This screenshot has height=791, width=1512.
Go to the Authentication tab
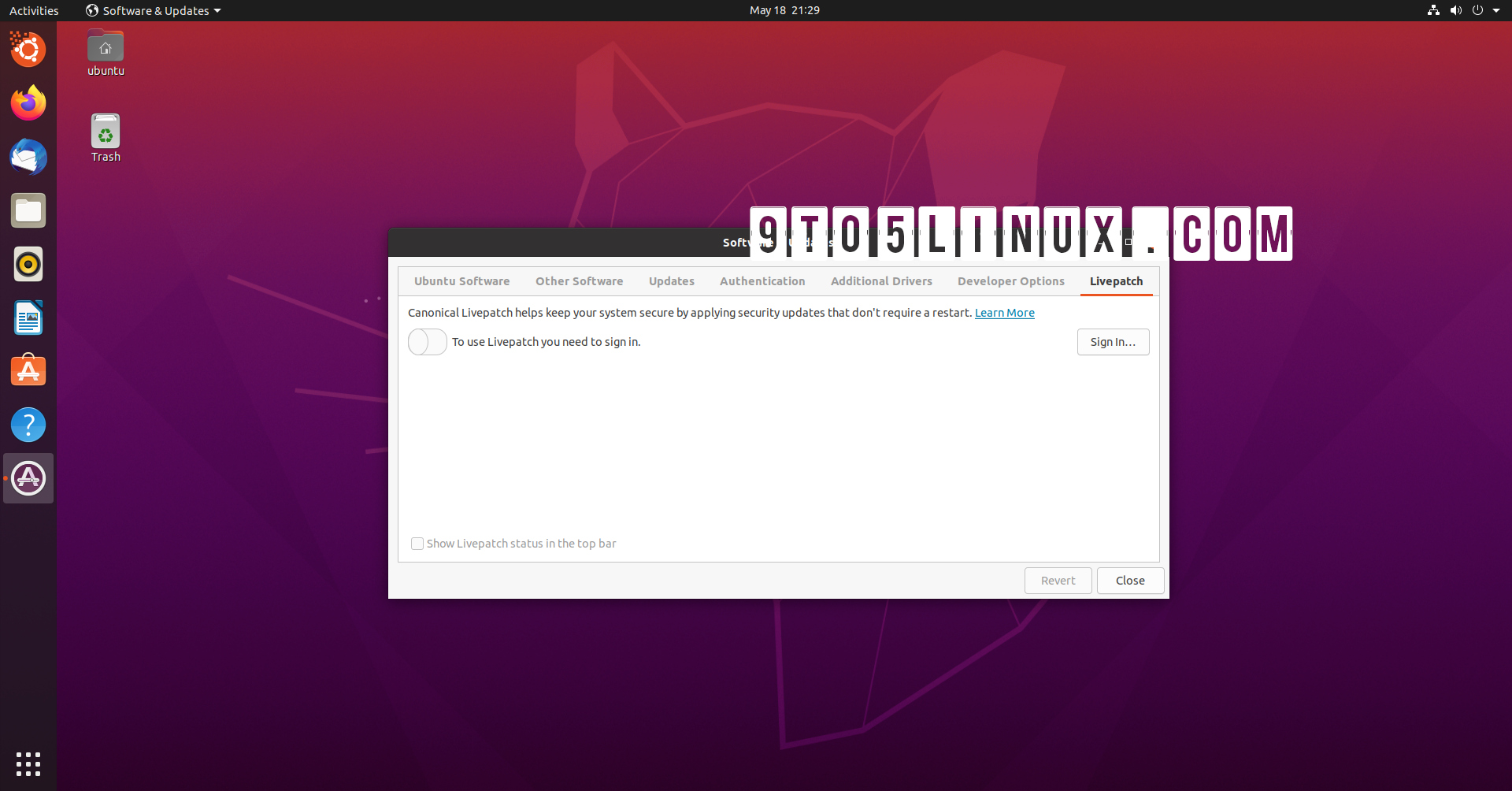click(x=762, y=281)
